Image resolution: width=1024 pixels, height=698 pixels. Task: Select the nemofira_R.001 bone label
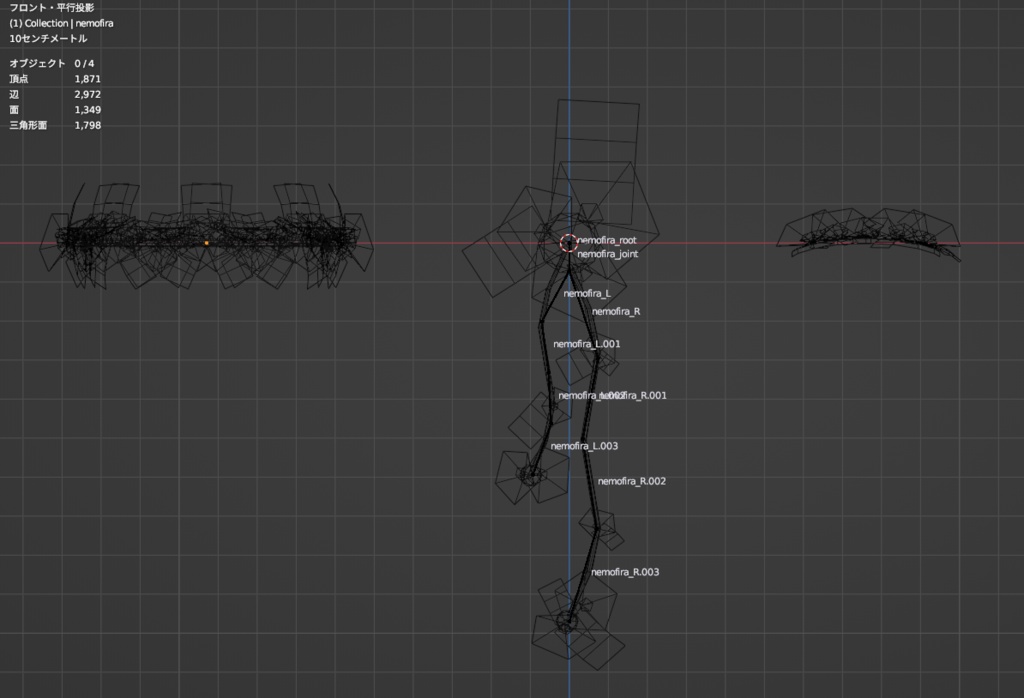[635, 396]
